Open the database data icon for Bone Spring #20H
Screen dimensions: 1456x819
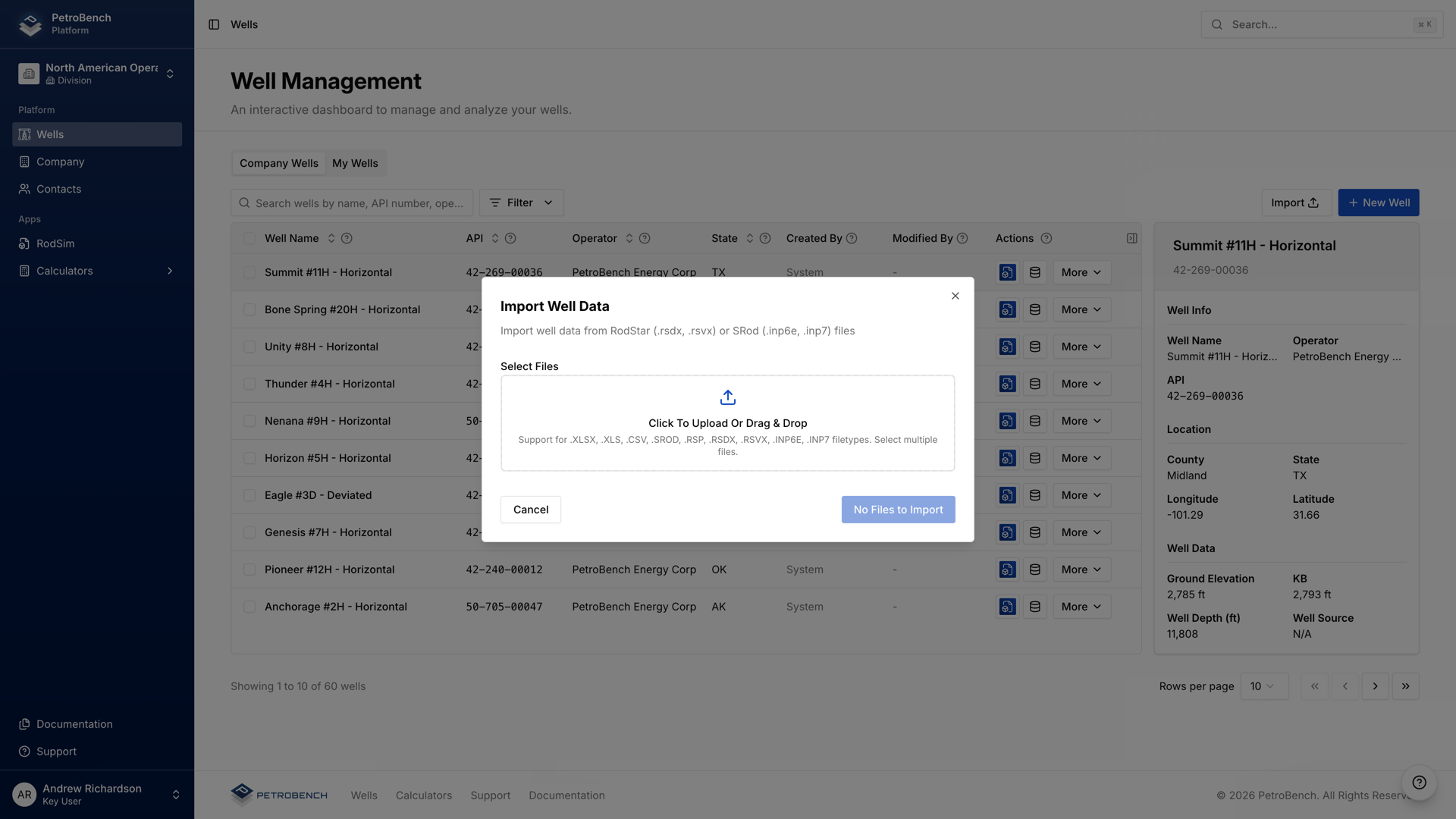coord(1034,309)
